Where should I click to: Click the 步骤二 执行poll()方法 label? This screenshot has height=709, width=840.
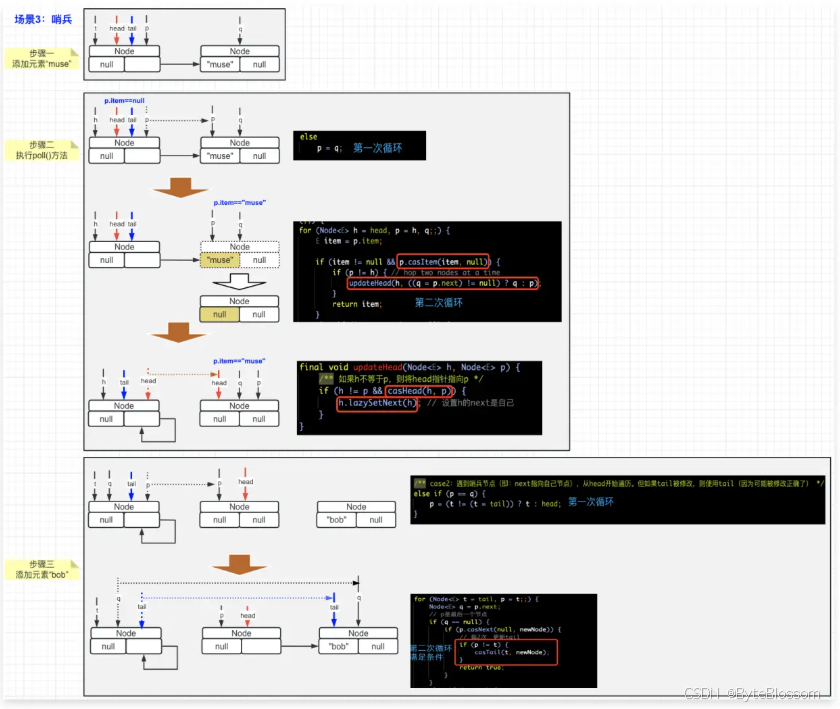[42, 150]
